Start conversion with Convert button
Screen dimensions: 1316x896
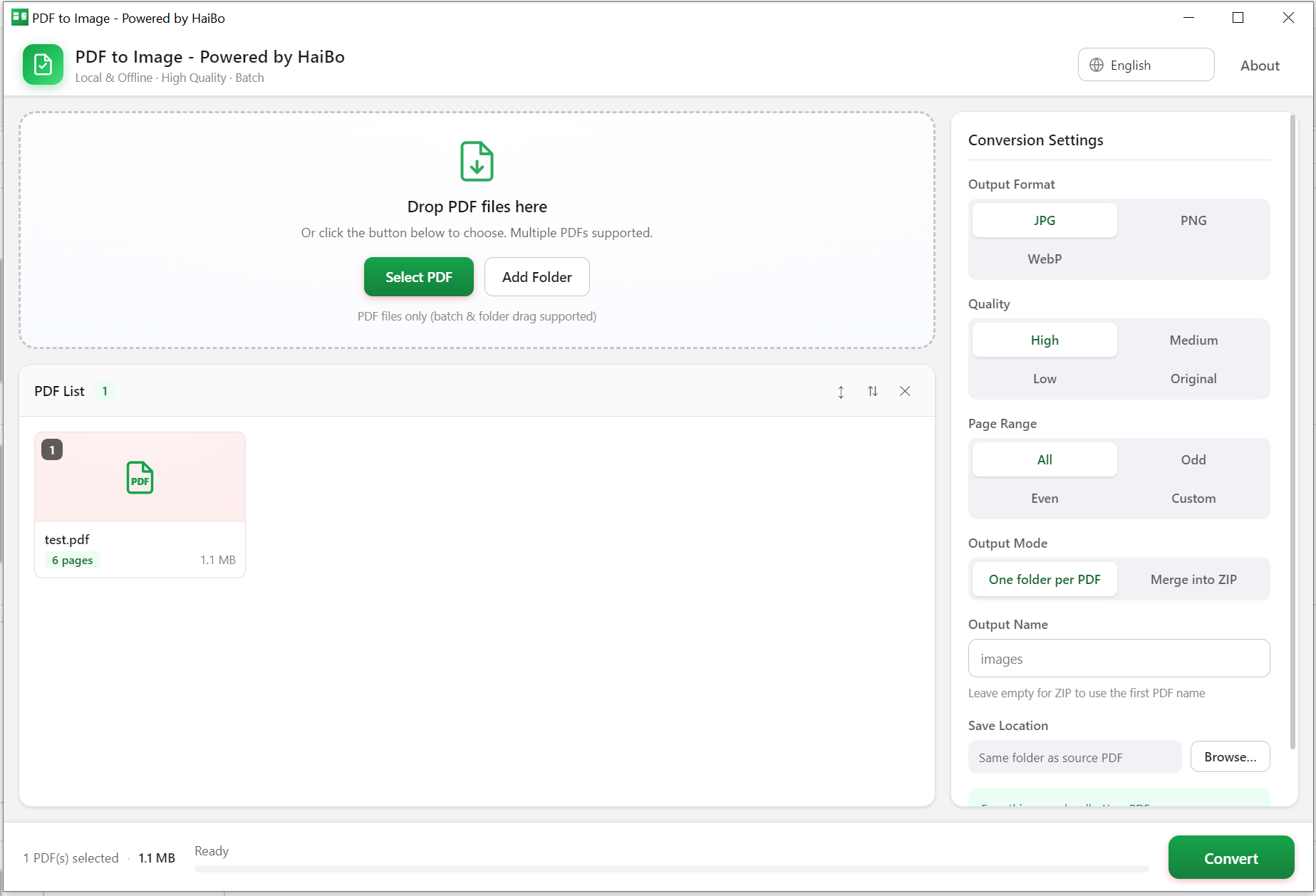coord(1231,858)
